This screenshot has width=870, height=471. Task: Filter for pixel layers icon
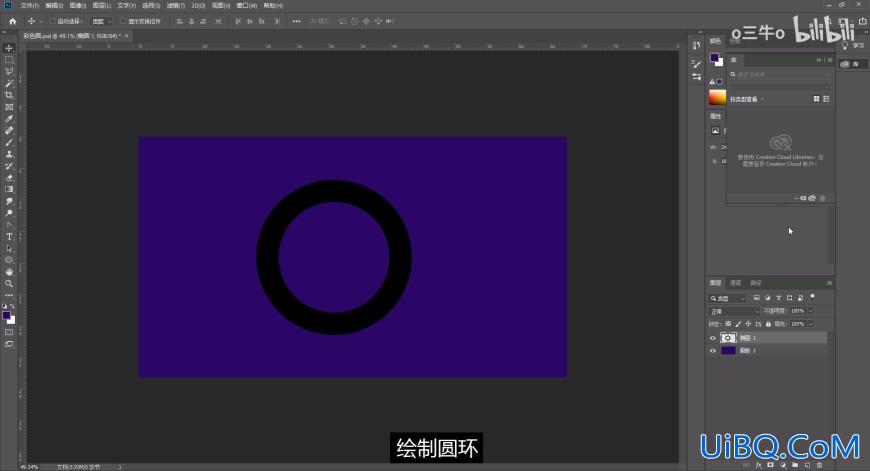point(756,298)
